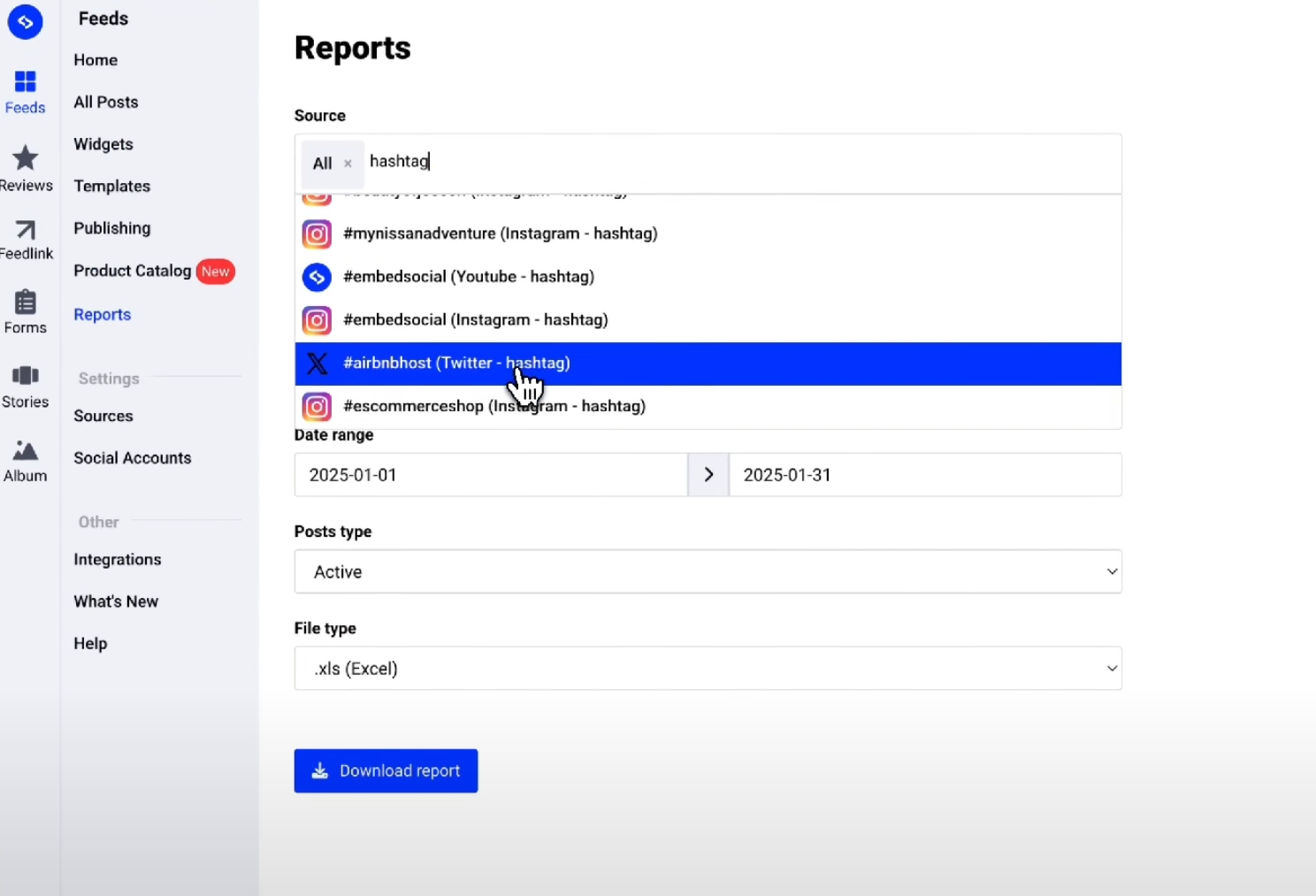1316x896 pixels.
Task: Open the Posts type dropdown showing Active
Action: pos(708,571)
